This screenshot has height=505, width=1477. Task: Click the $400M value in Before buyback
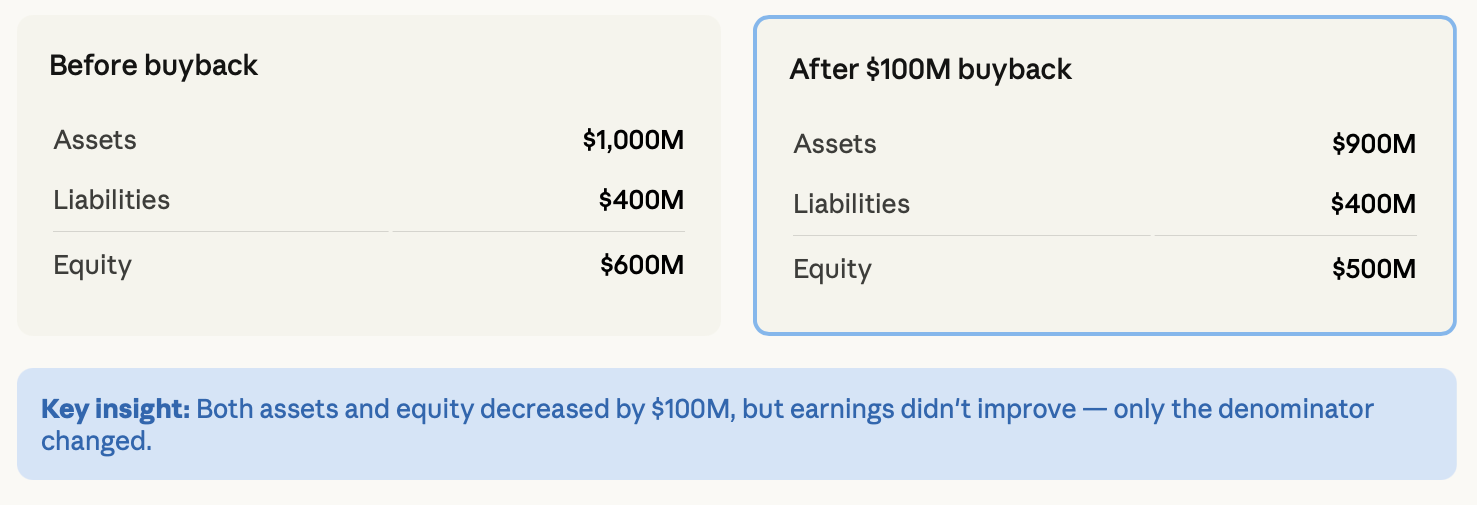coord(641,200)
